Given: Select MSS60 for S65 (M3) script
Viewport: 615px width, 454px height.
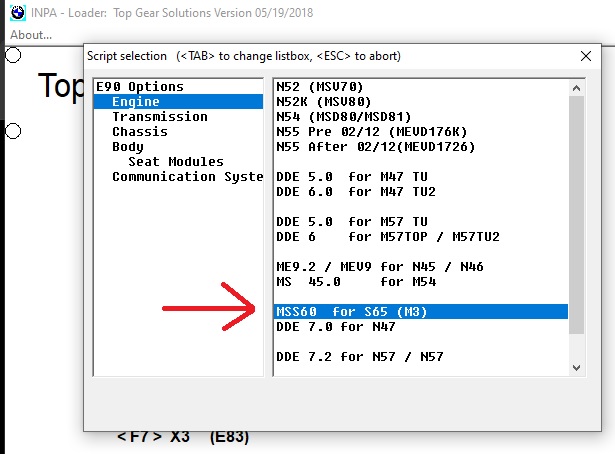Looking at the screenshot, I should coord(421,312).
